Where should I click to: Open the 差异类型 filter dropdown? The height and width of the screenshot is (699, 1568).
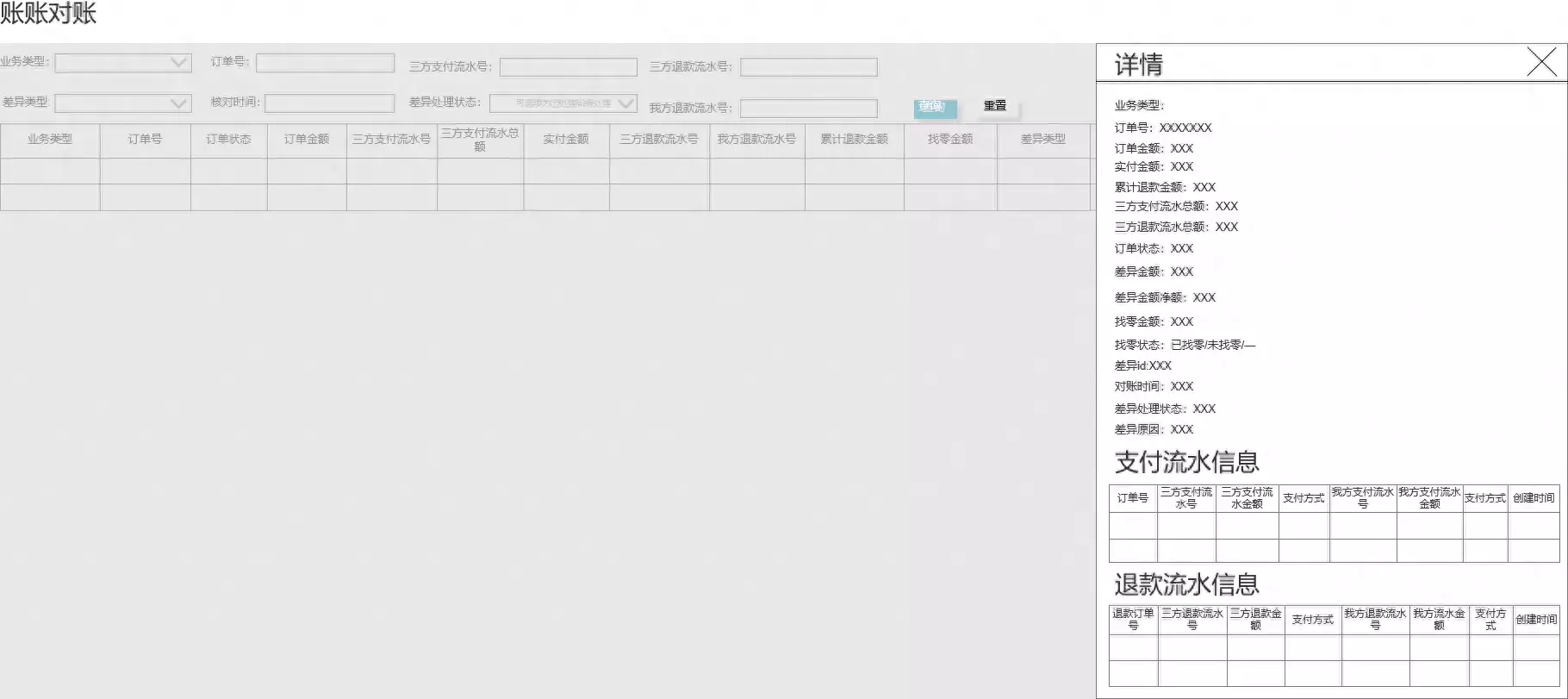pos(123,103)
